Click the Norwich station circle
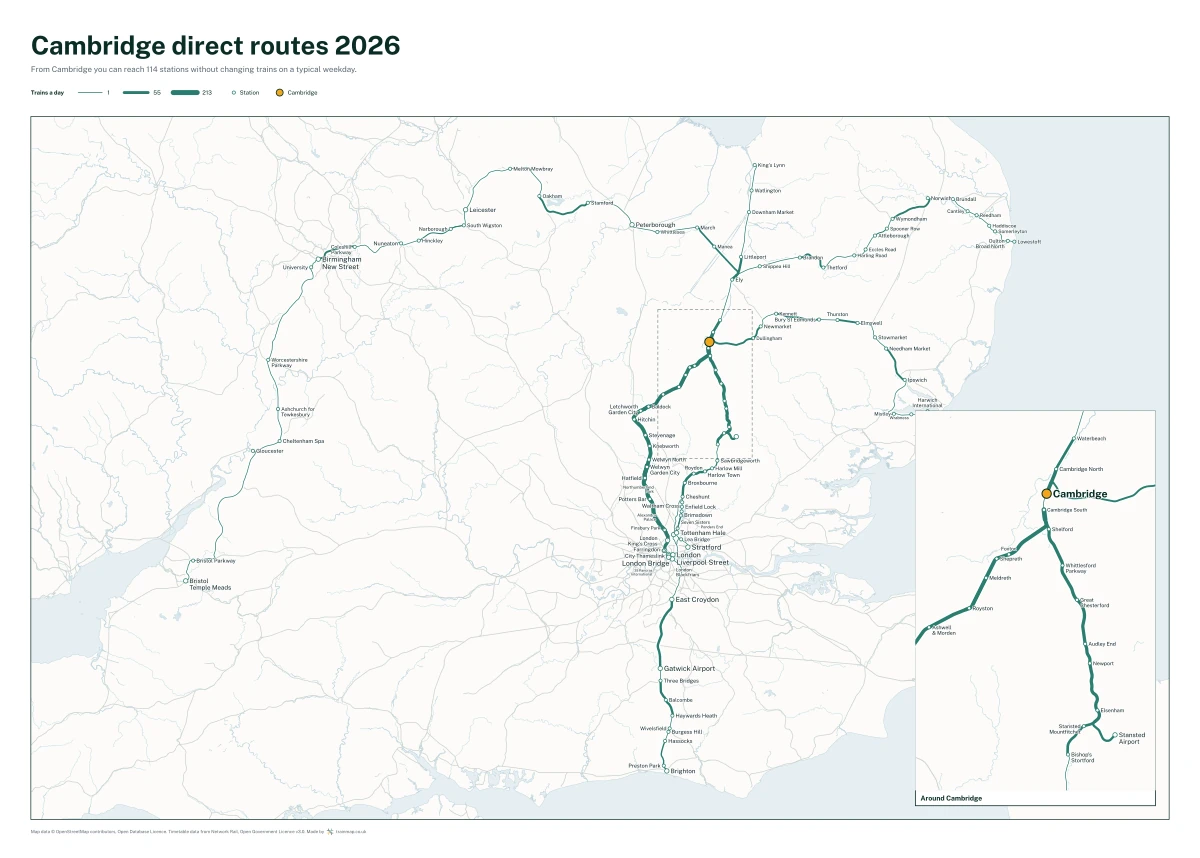Image resolution: width=1200 pixels, height=858 pixels. (x=928, y=198)
